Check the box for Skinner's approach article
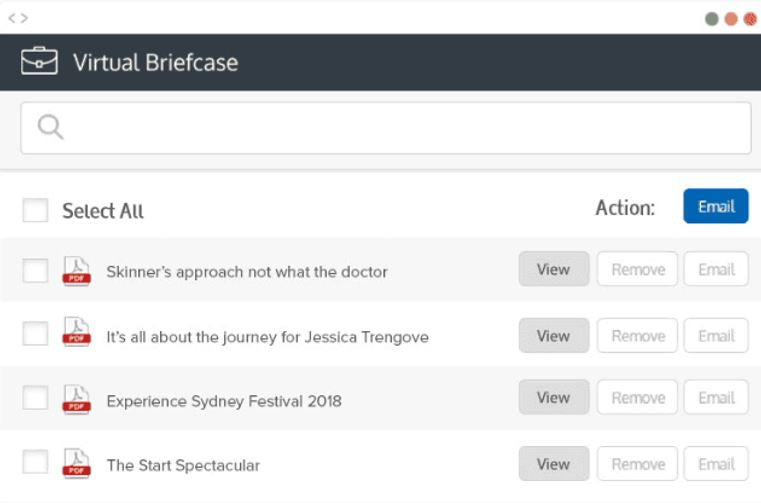 [35, 270]
